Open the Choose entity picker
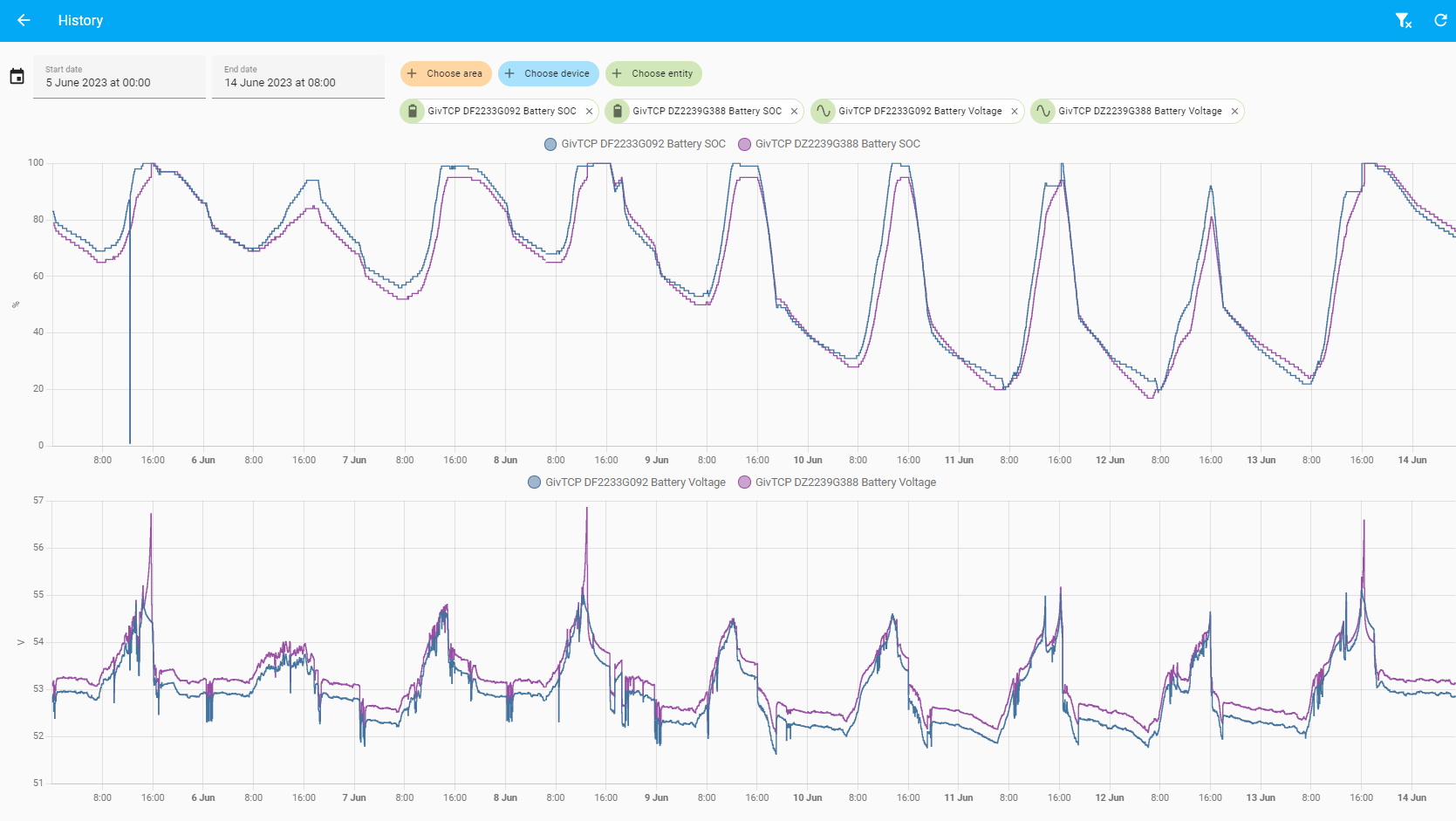This screenshot has width=1456, height=821. tap(653, 73)
